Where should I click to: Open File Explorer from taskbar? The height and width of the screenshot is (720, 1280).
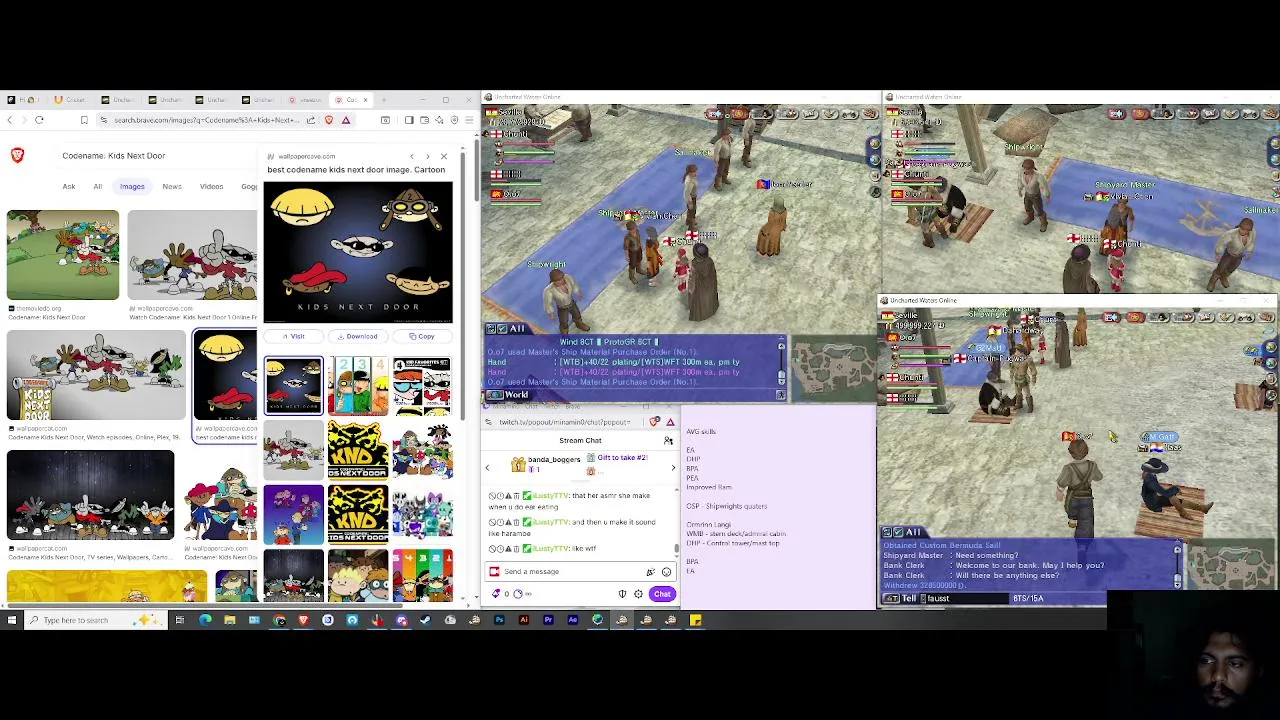[229, 620]
